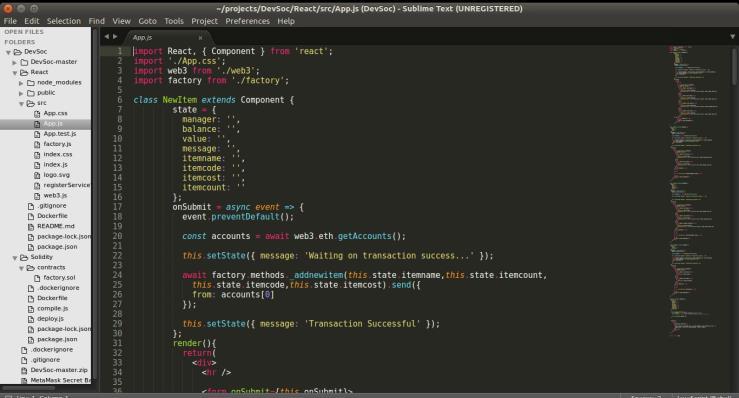Collapse the Solidity folder arrow
The image size is (739, 398).
(x=15, y=258)
